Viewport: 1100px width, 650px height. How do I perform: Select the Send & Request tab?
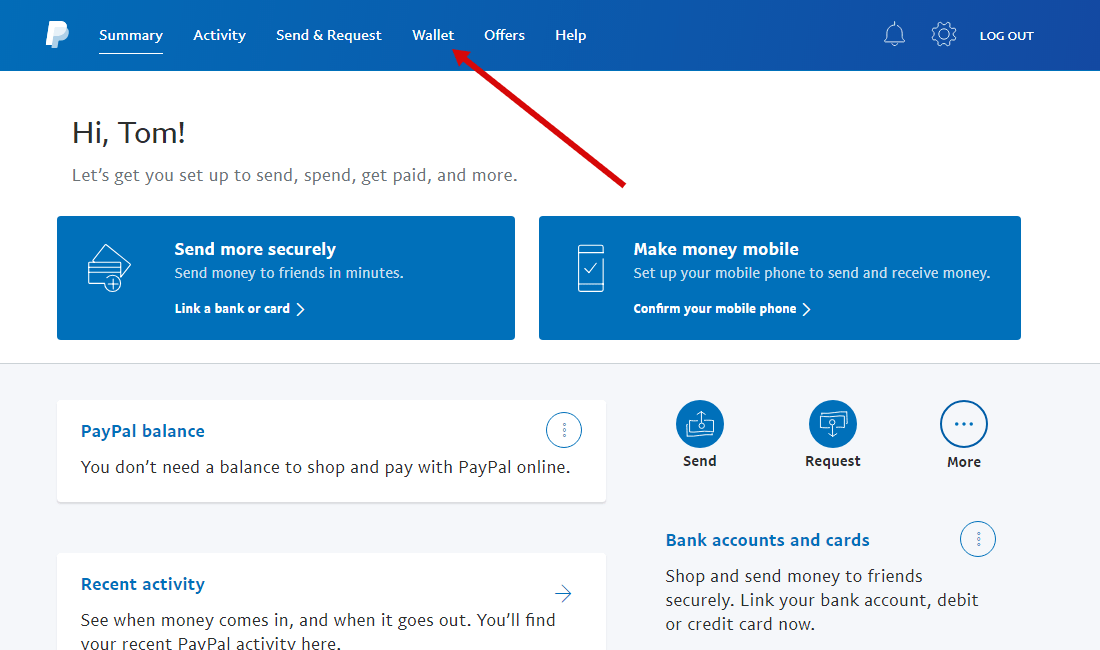328,35
